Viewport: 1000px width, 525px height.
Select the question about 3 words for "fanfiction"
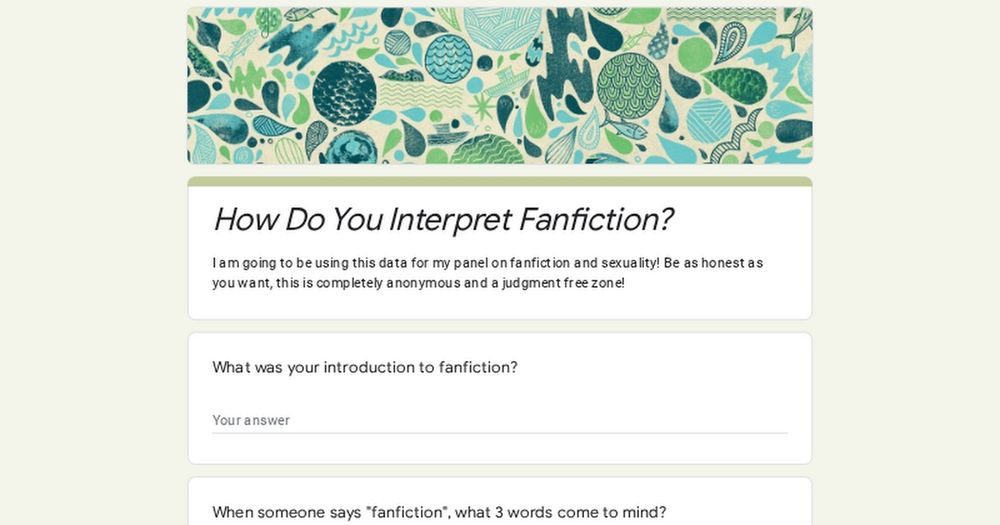(x=439, y=512)
